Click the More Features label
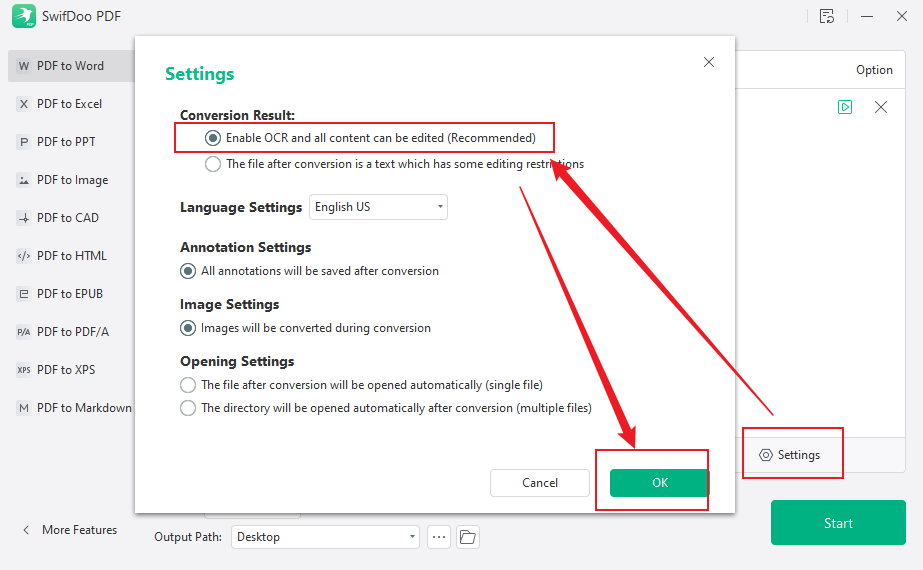Screen dimensions: 923x570 (x=79, y=530)
